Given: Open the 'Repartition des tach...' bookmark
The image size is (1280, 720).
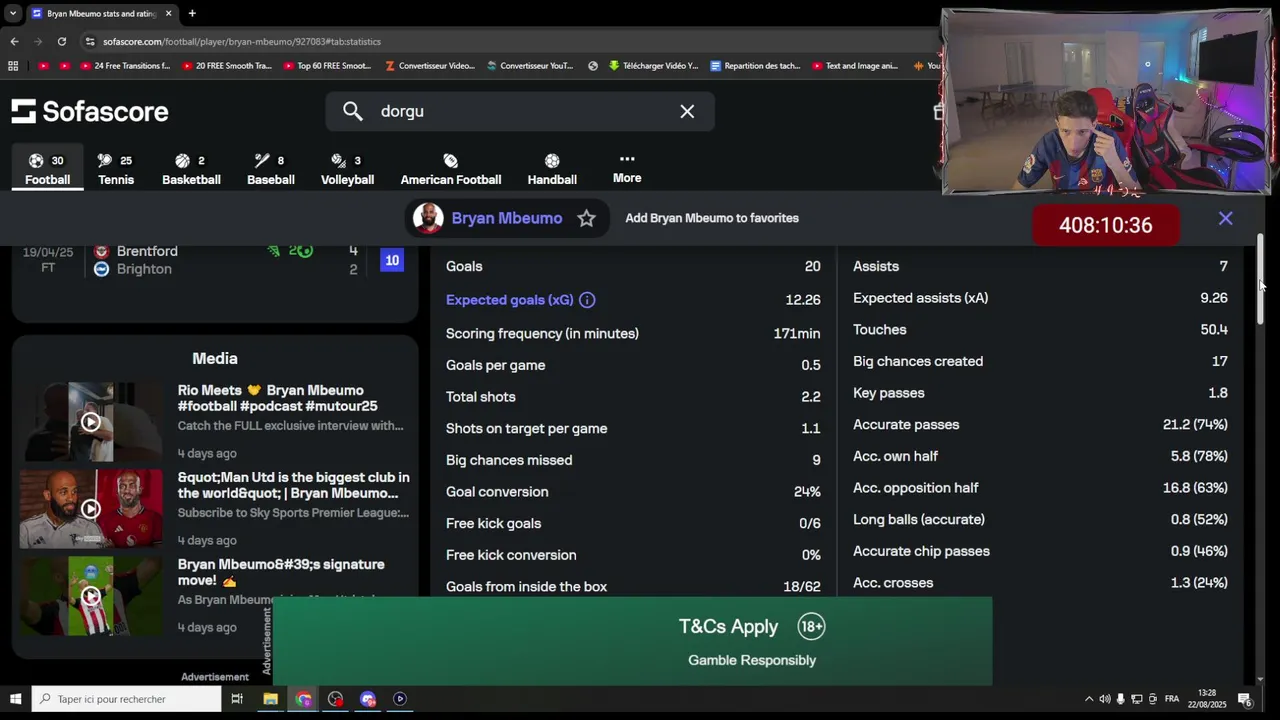Looking at the screenshot, I should click(755, 66).
